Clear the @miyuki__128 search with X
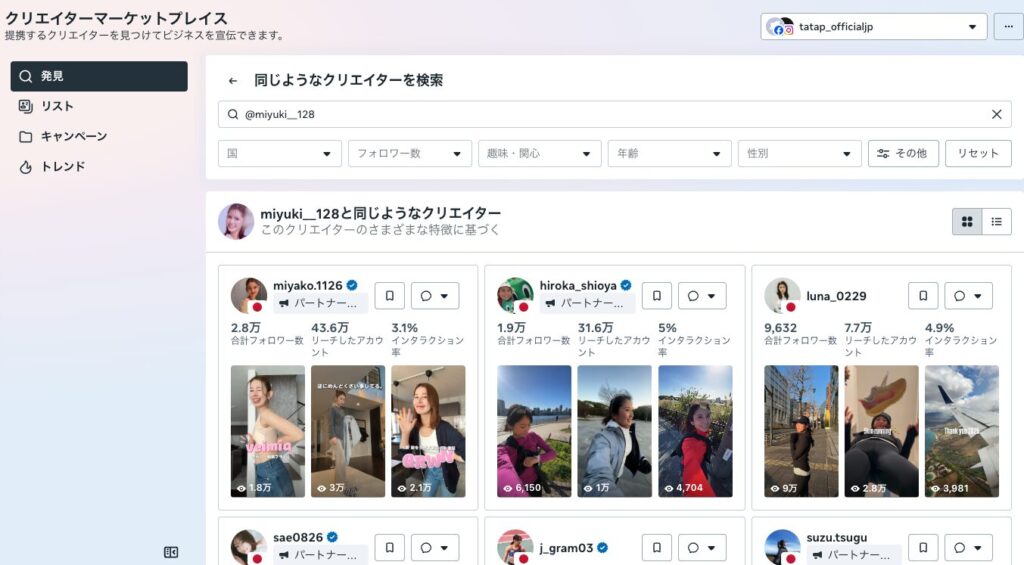Viewport: 1024px width, 565px height. 996,114
